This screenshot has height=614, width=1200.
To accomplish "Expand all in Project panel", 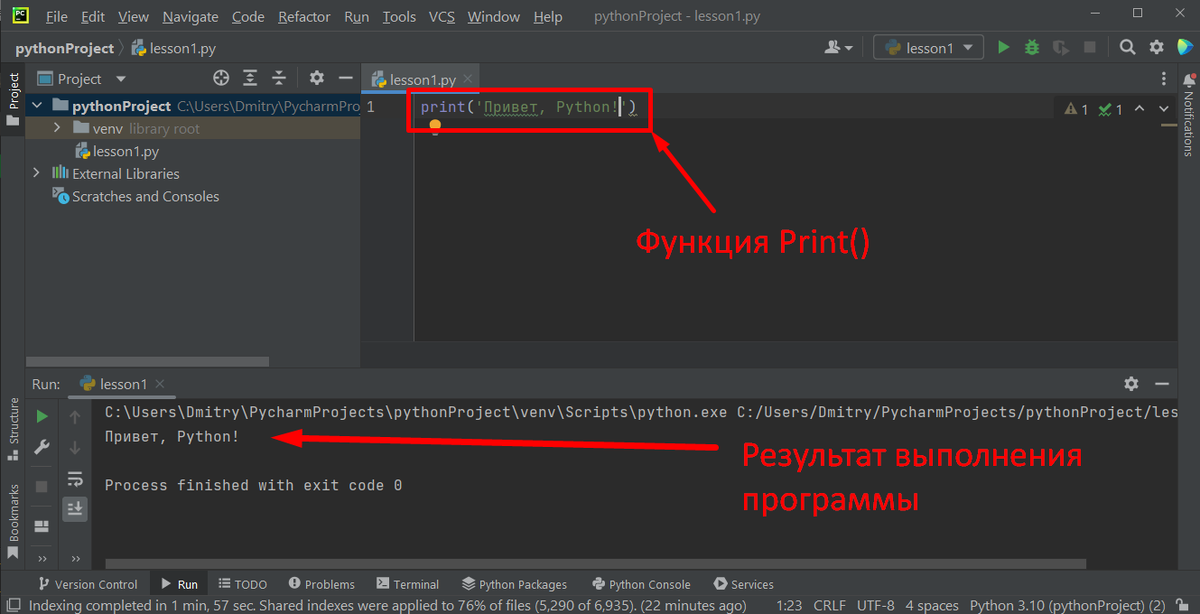I will tap(251, 78).
